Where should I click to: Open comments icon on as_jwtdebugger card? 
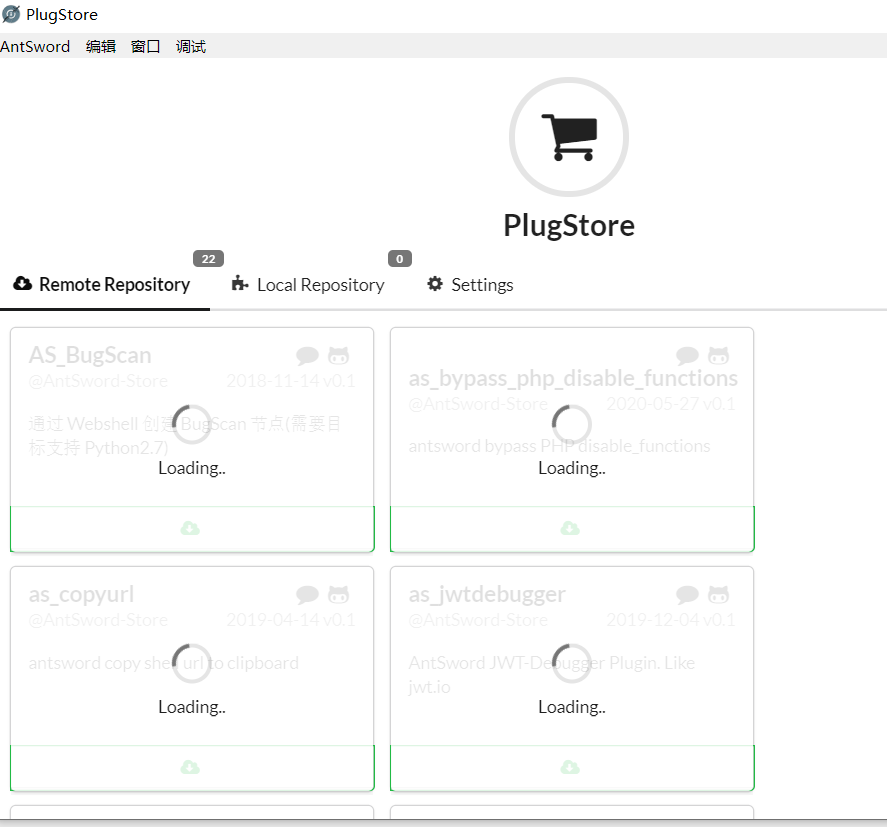pos(688,595)
